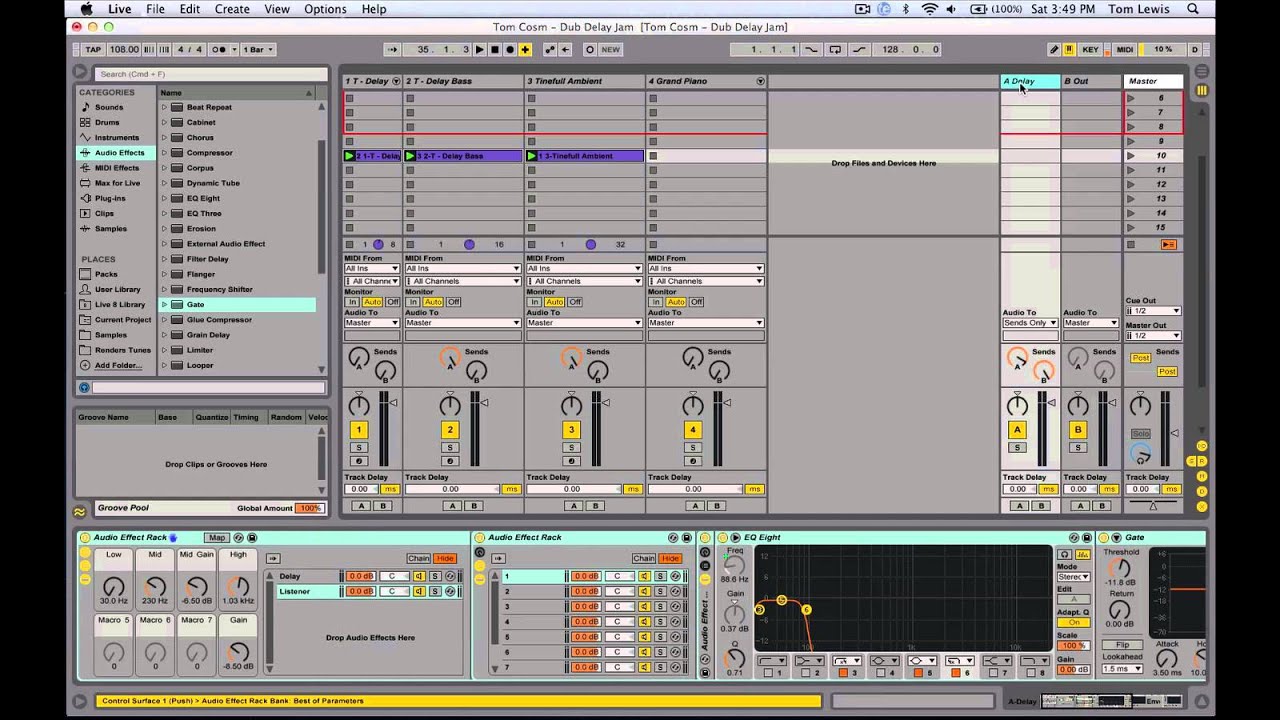
Task: Click the Map button on Audio Effect Rack
Action: pyautogui.click(x=216, y=538)
